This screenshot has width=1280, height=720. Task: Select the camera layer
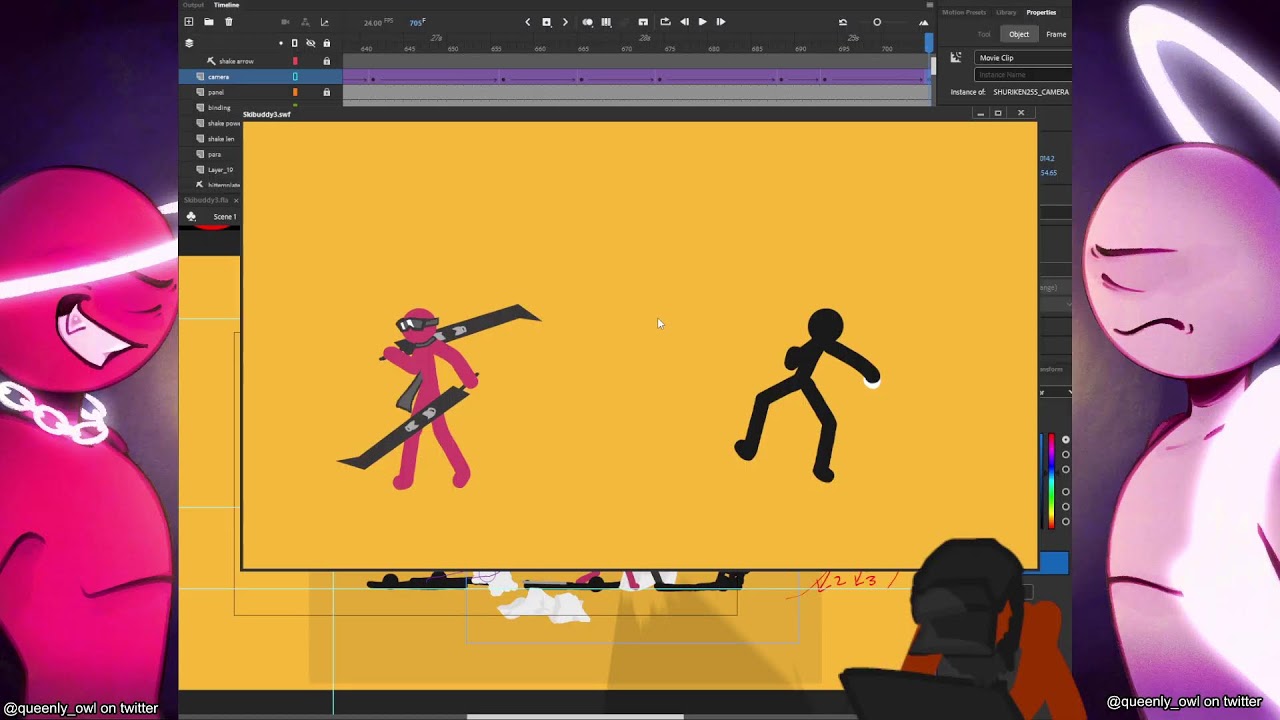[x=218, y=77]
